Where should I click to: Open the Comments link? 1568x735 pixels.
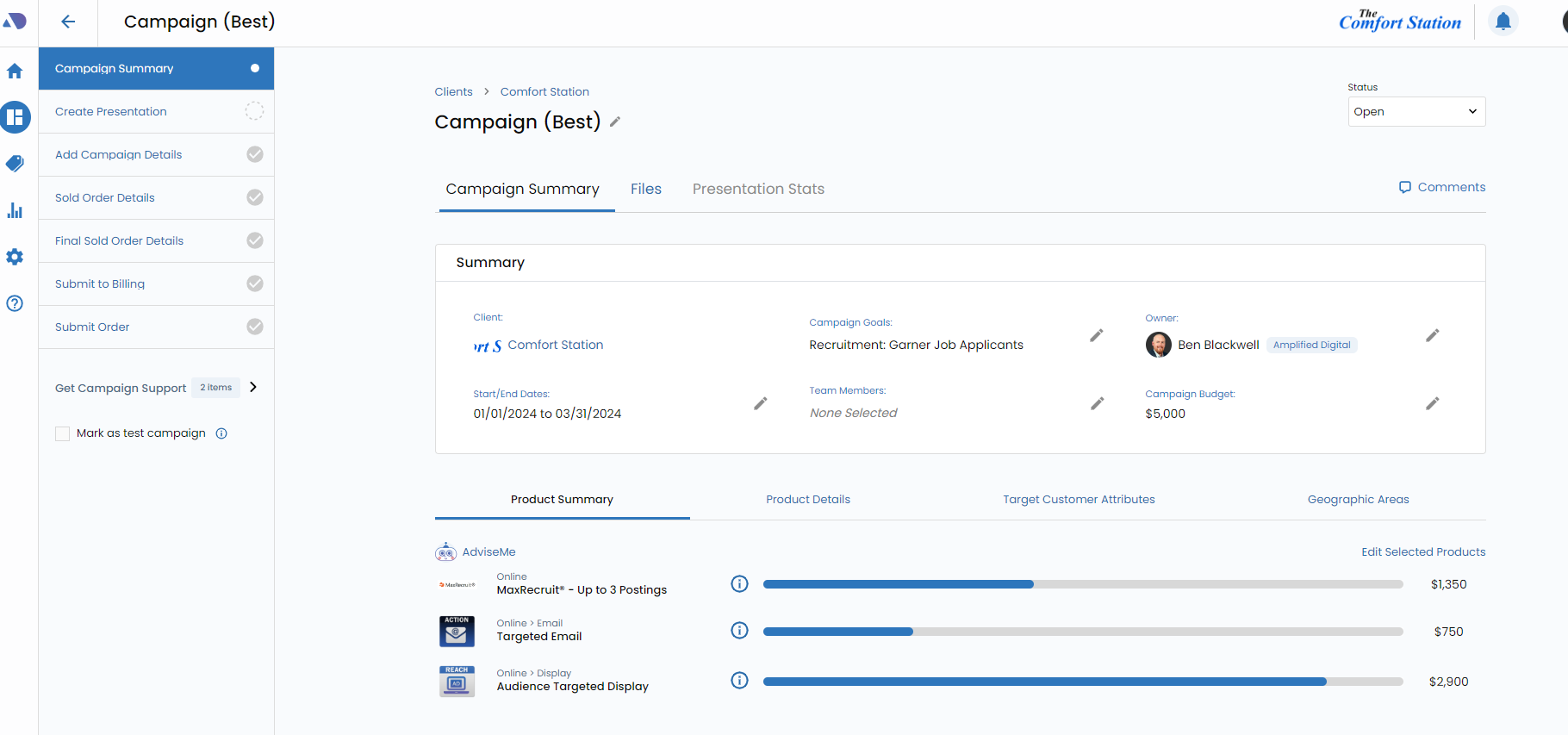coord(1441,187)
